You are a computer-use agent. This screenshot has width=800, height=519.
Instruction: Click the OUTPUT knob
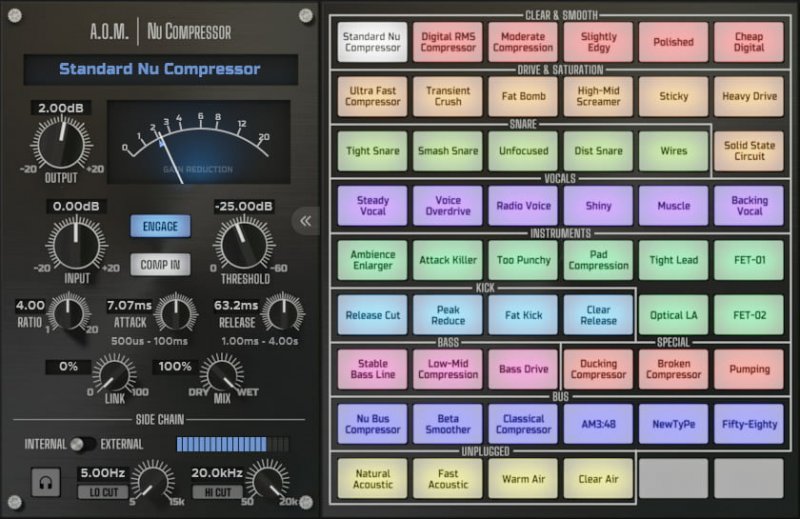[x=60, y=142]
